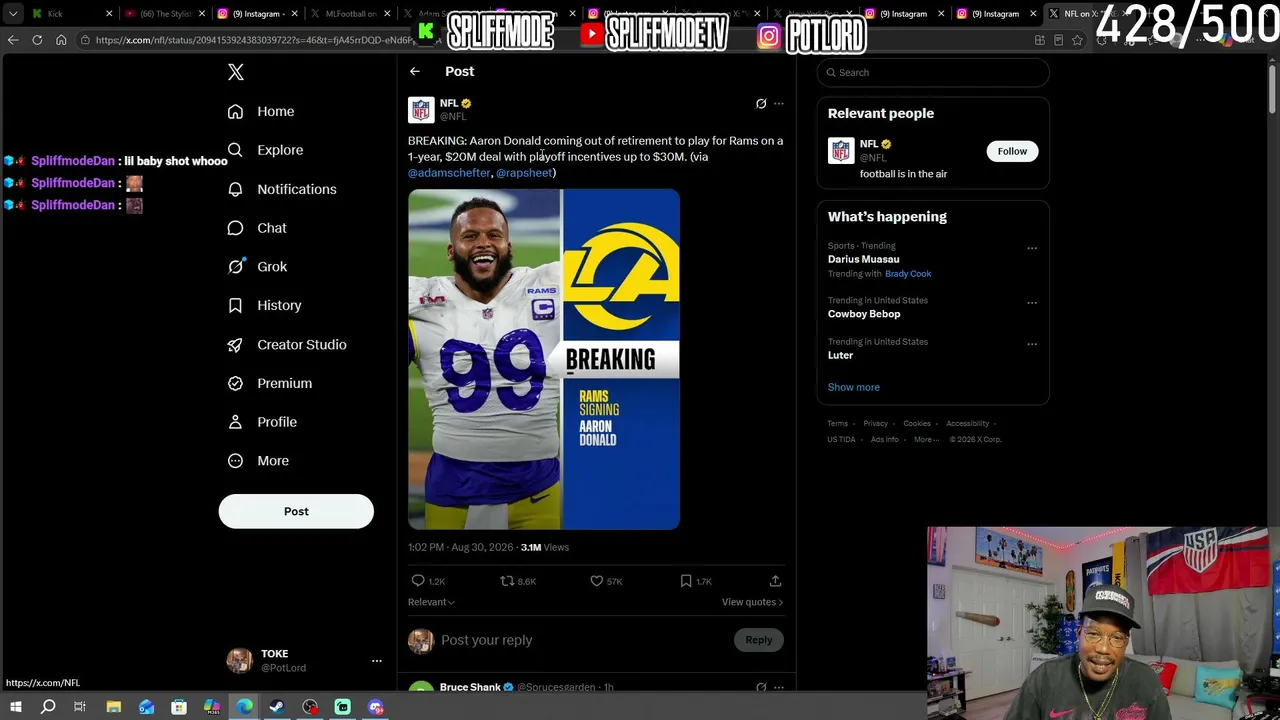This screenshot has height=720, width=1280.
Task: Click Show more under What's happening
Action: 854,387
